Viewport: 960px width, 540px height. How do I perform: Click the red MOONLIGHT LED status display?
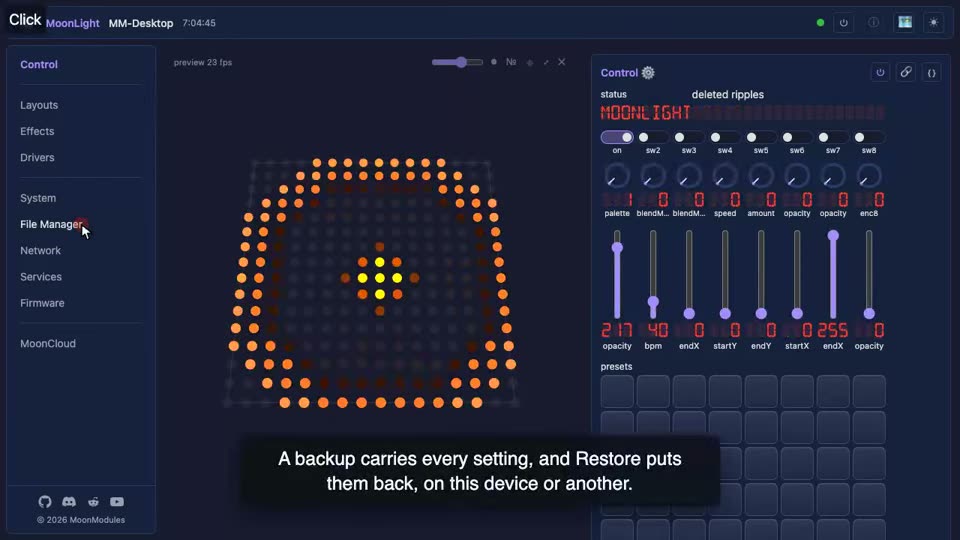(742, 113)
